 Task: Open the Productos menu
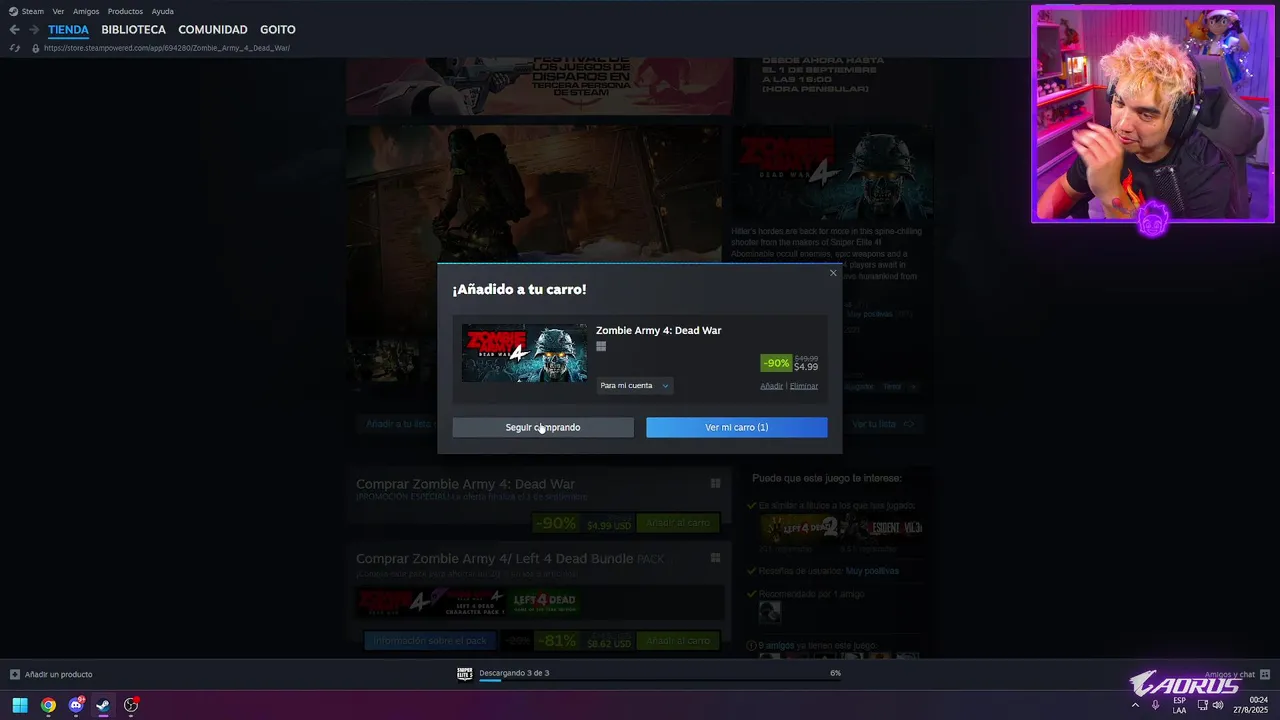pos(125,11)
